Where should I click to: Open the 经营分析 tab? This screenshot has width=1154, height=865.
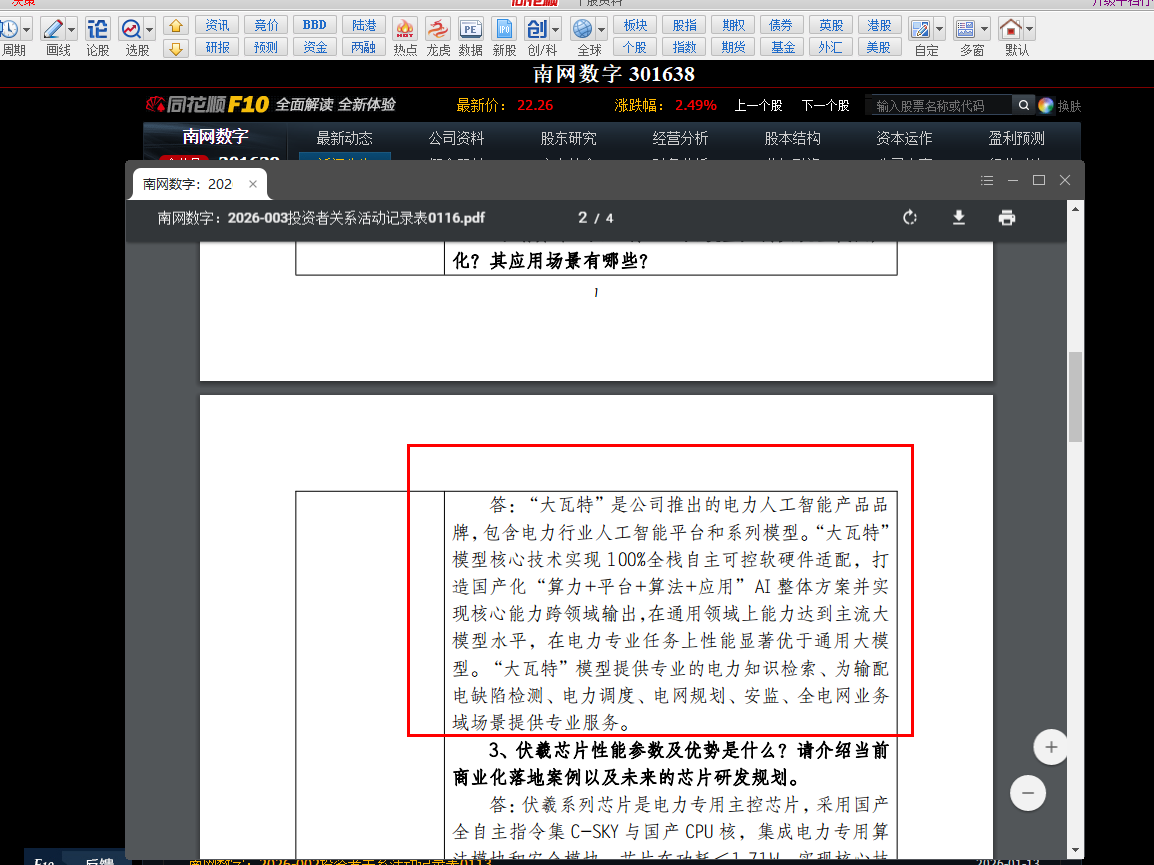coord(680,138)
